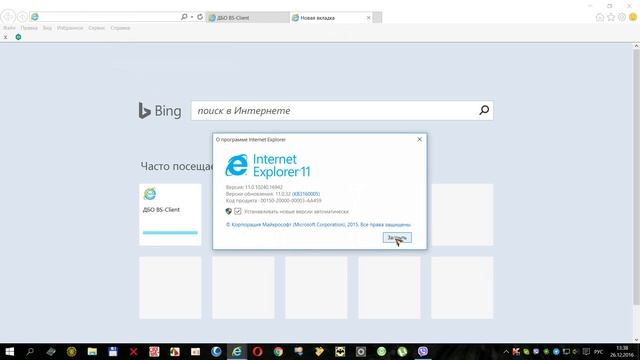Image resolution: width=640 pixels, height=360 pixels.
Task: Open the KB update link in About dialog
Action: (306, 194)
